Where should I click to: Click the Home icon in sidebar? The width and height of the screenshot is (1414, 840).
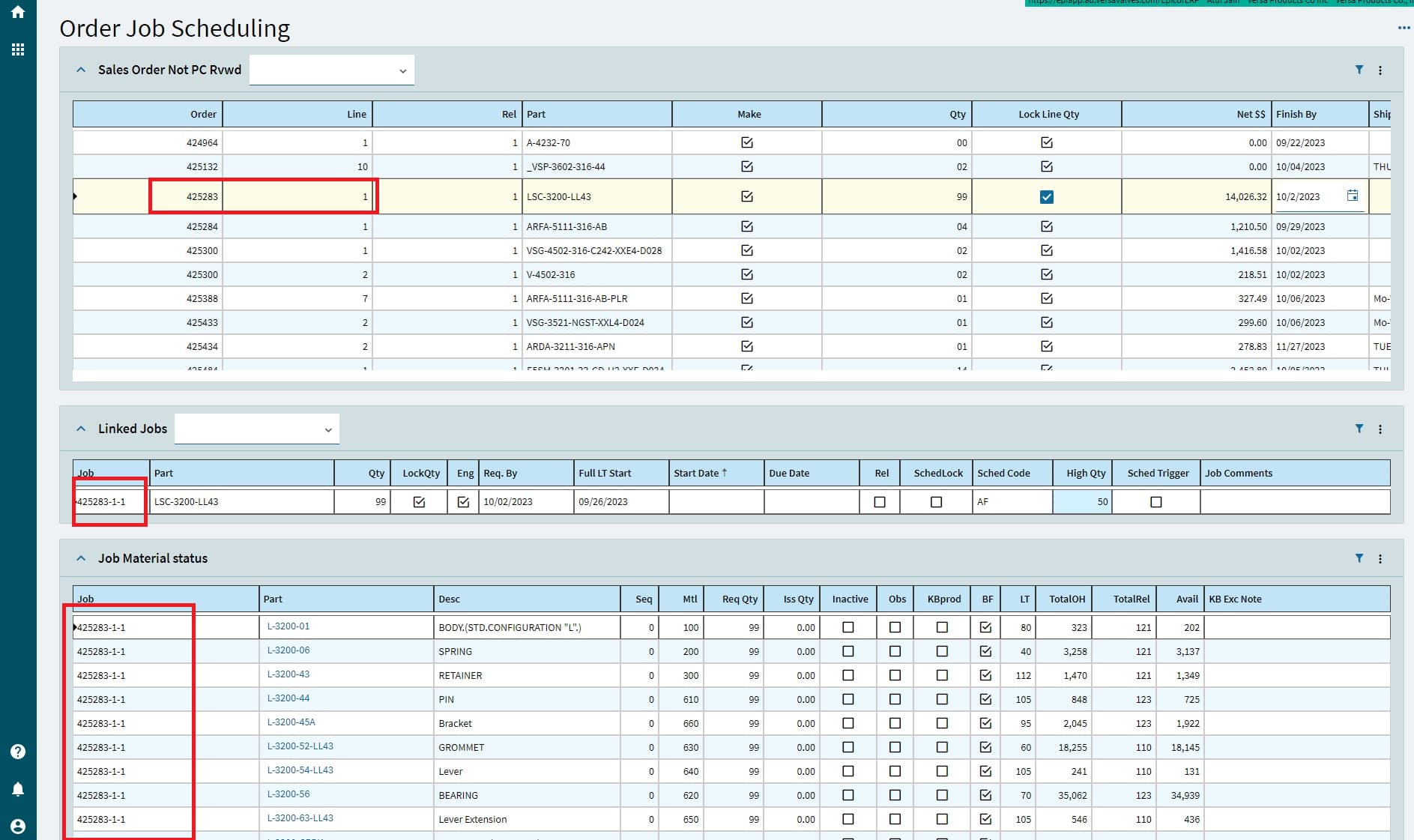click(x=18, y=12)
